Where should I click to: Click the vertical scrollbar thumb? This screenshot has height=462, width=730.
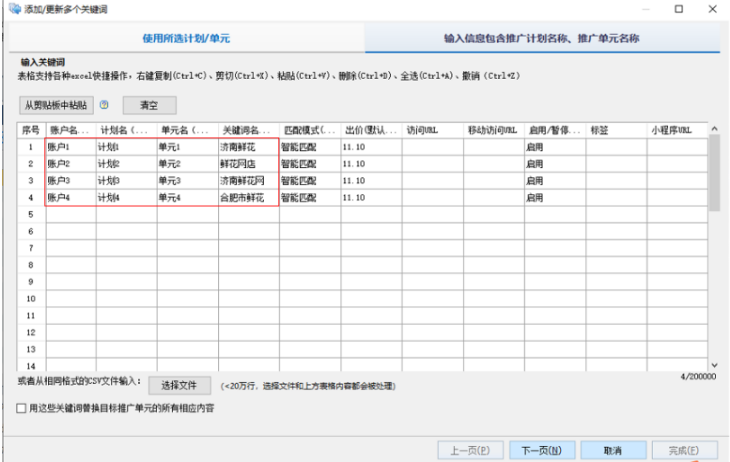[714, 172]
